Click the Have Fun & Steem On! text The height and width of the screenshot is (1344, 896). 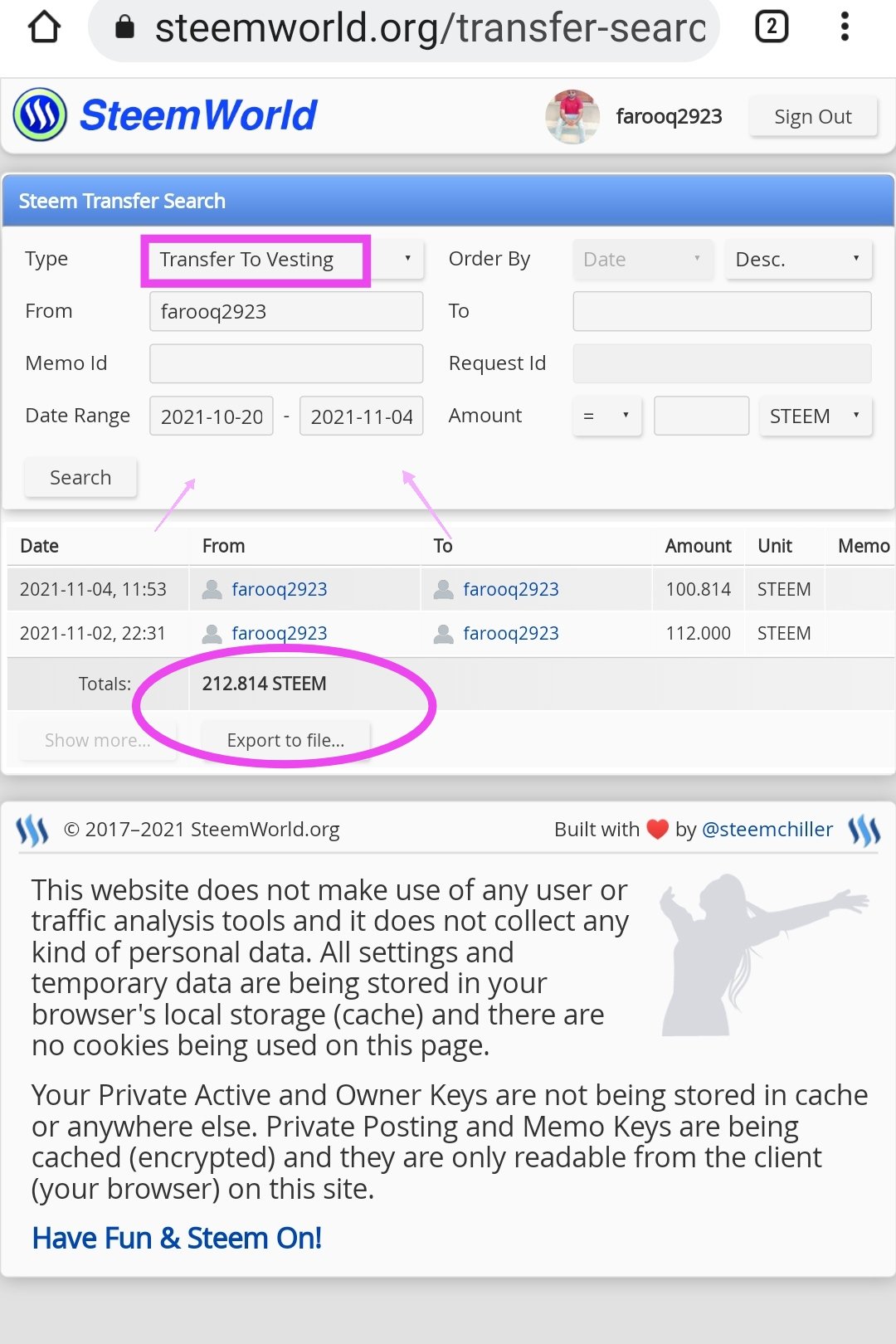pyautogui.click(x=177, y=1238)
